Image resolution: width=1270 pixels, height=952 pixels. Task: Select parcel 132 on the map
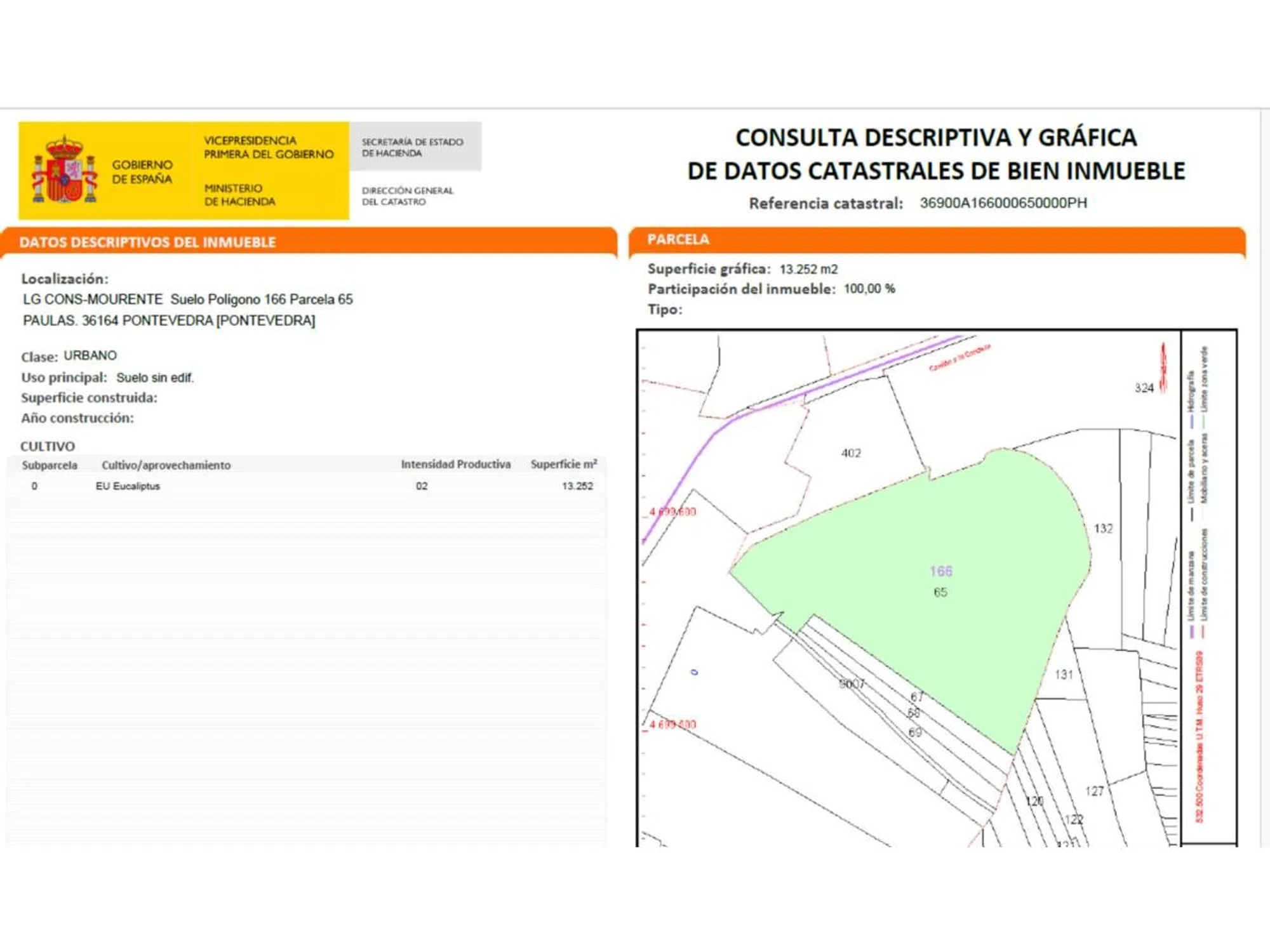1103,529
